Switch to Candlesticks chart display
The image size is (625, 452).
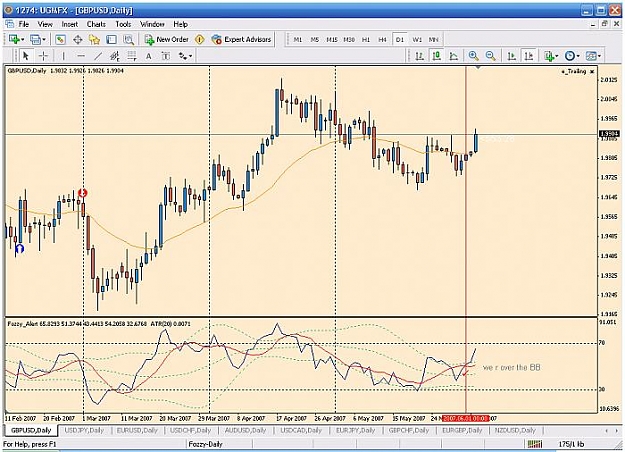436,56
